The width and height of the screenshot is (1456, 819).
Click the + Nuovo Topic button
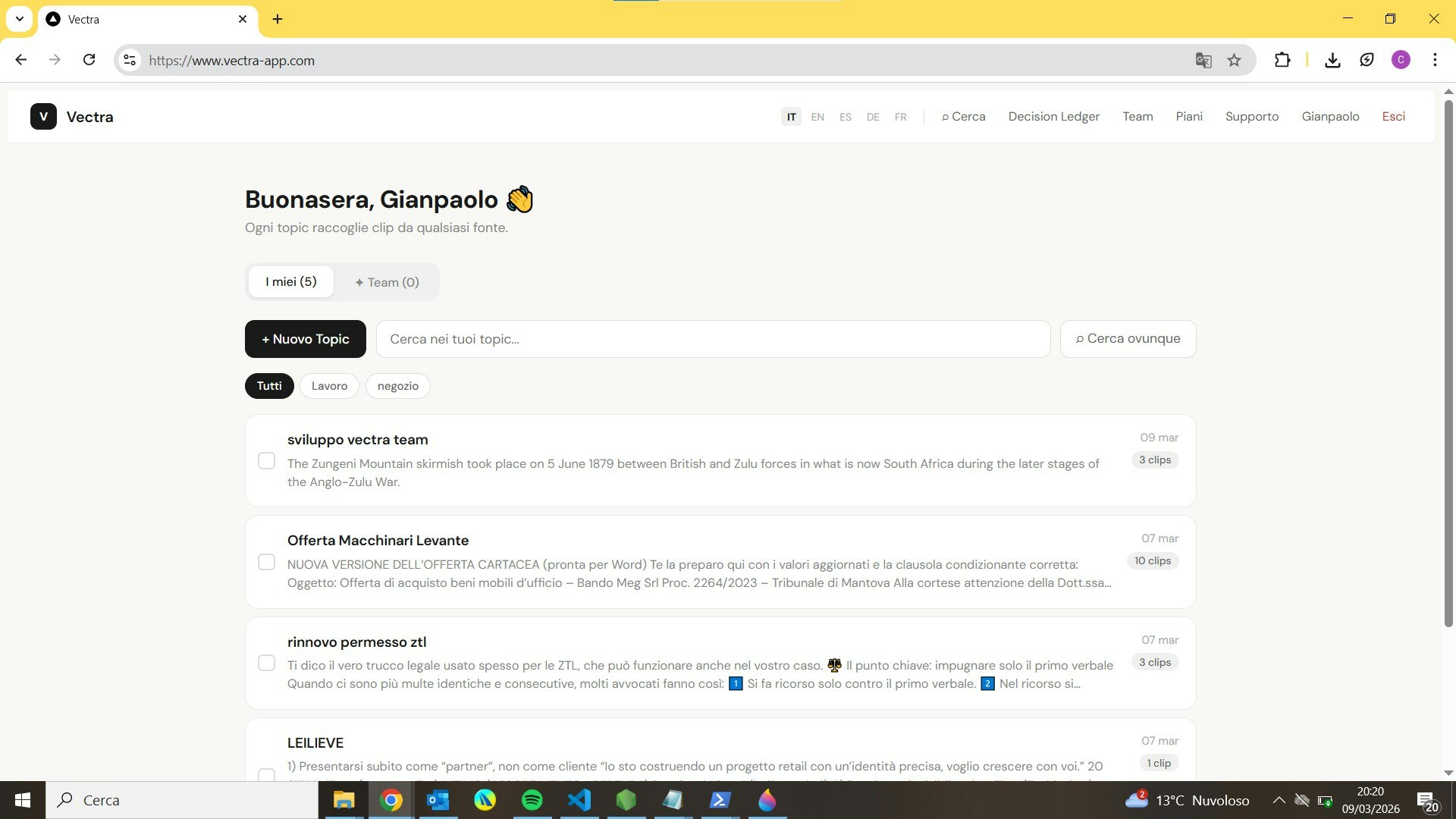(x=305, y=339)
